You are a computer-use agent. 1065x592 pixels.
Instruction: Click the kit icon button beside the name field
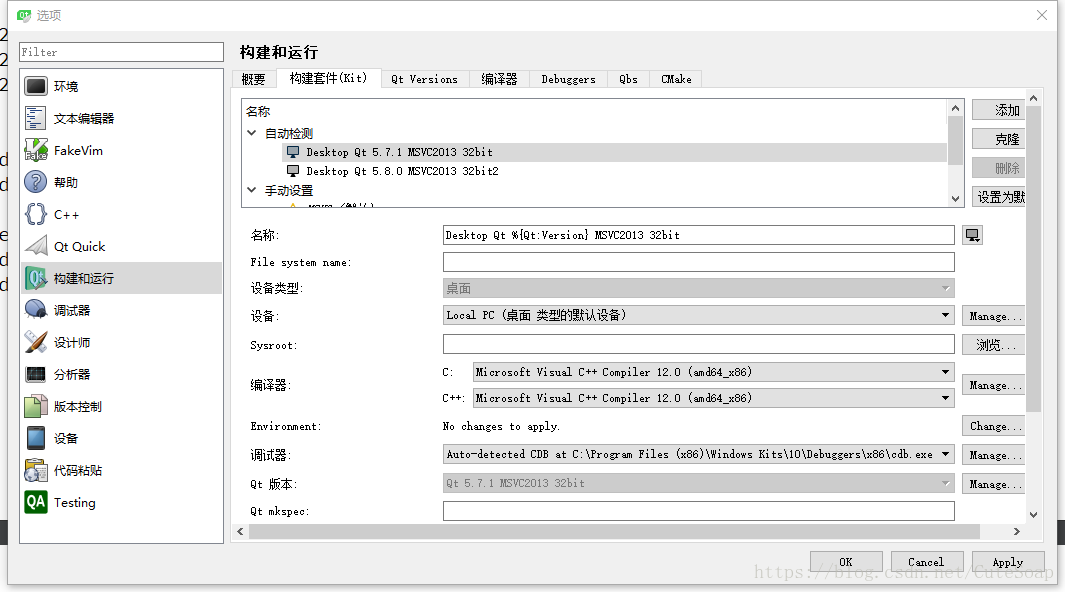973,235
